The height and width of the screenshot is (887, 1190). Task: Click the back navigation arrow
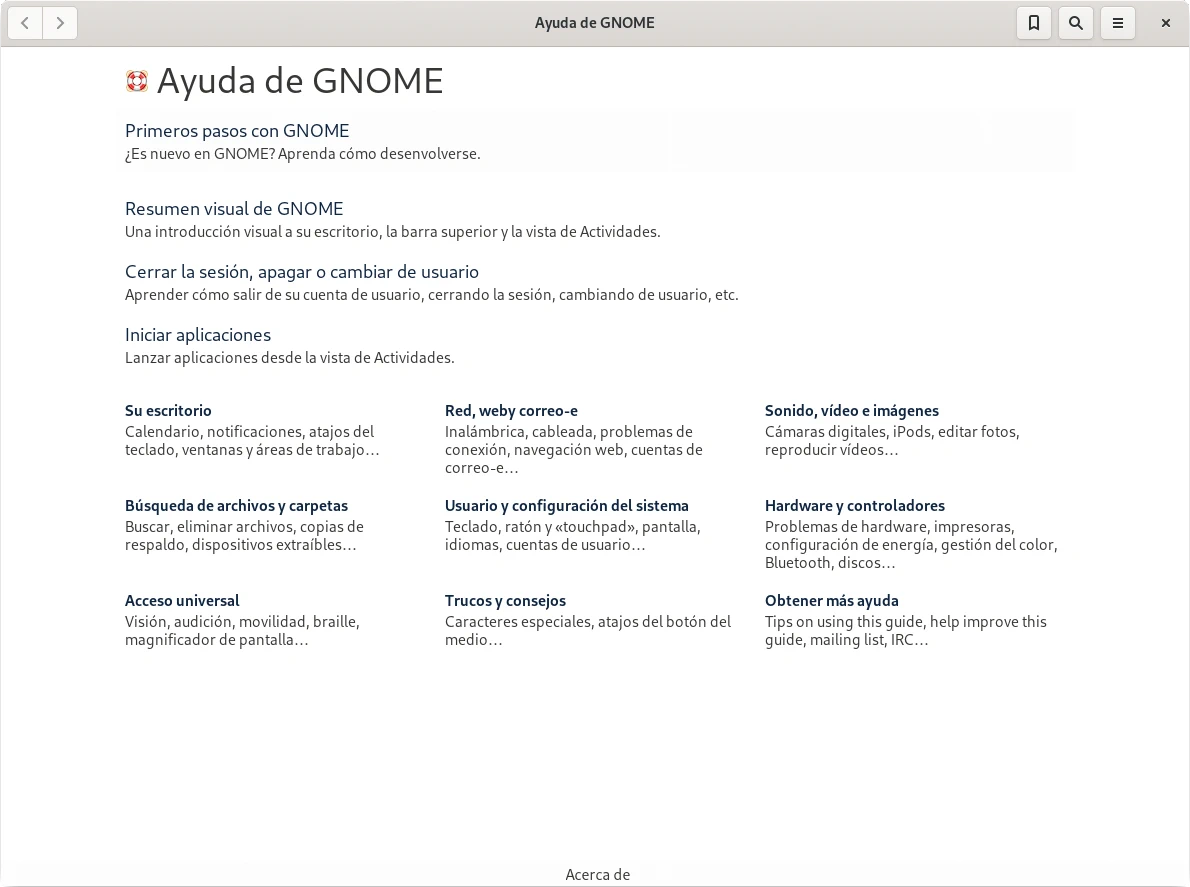click(25, 23)
